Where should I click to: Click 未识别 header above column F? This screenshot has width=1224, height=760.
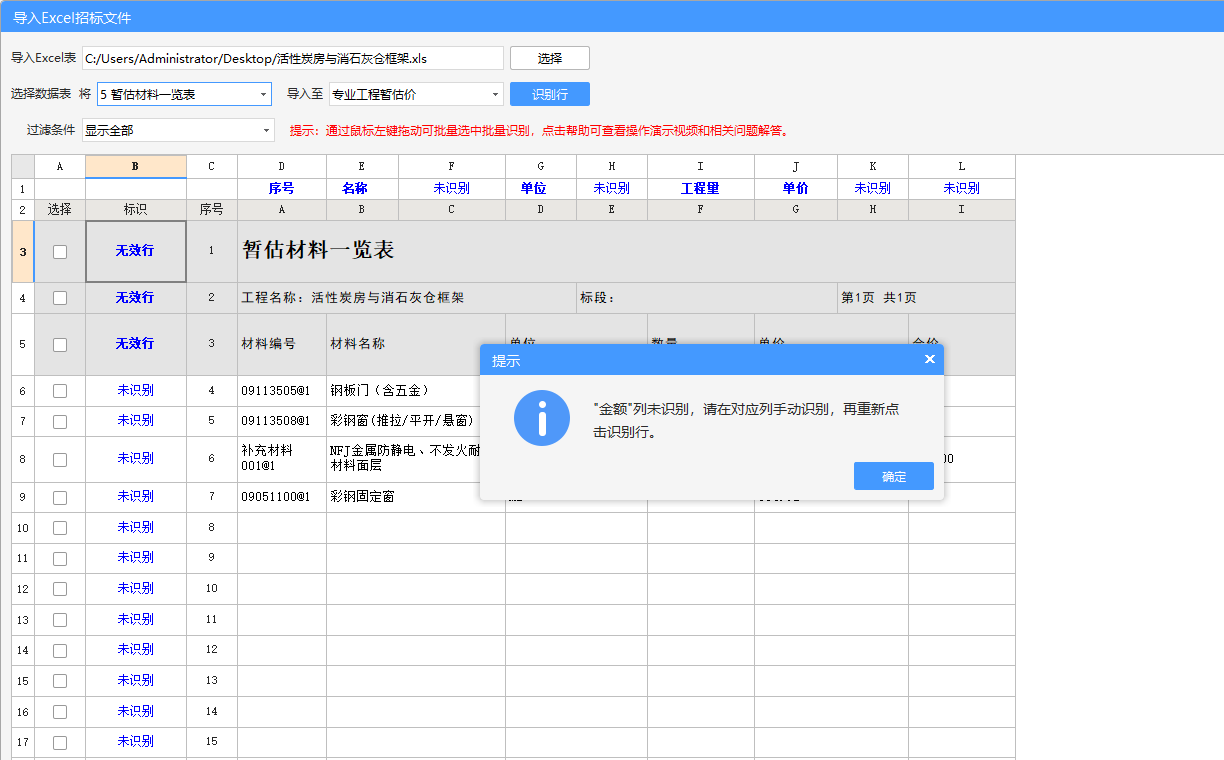[x=451, y=188]
